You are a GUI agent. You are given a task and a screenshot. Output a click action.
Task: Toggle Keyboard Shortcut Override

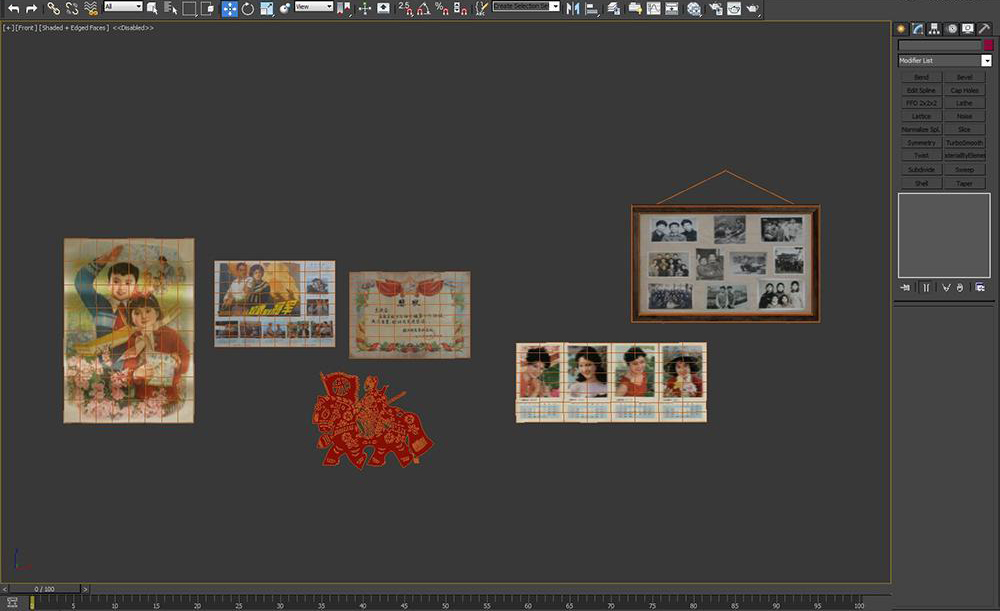click(x=383, y=8)
